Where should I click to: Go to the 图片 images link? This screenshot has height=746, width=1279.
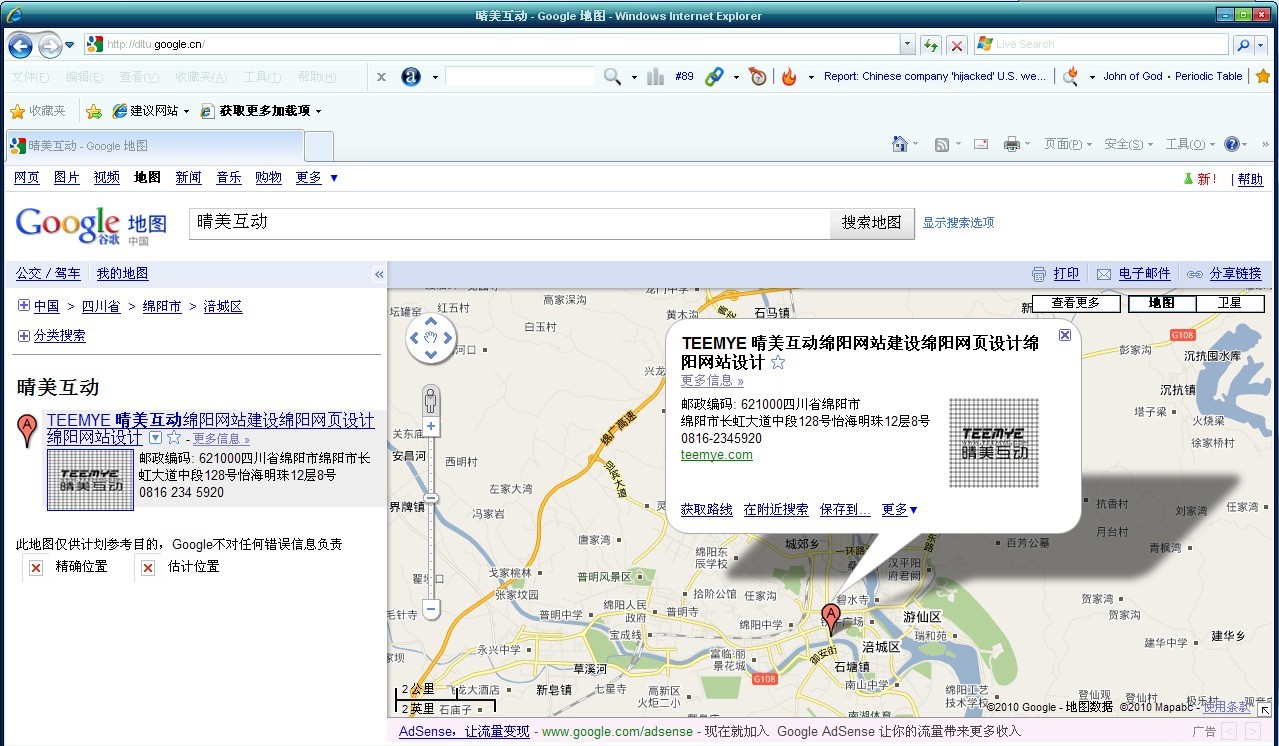coord(66,178)
